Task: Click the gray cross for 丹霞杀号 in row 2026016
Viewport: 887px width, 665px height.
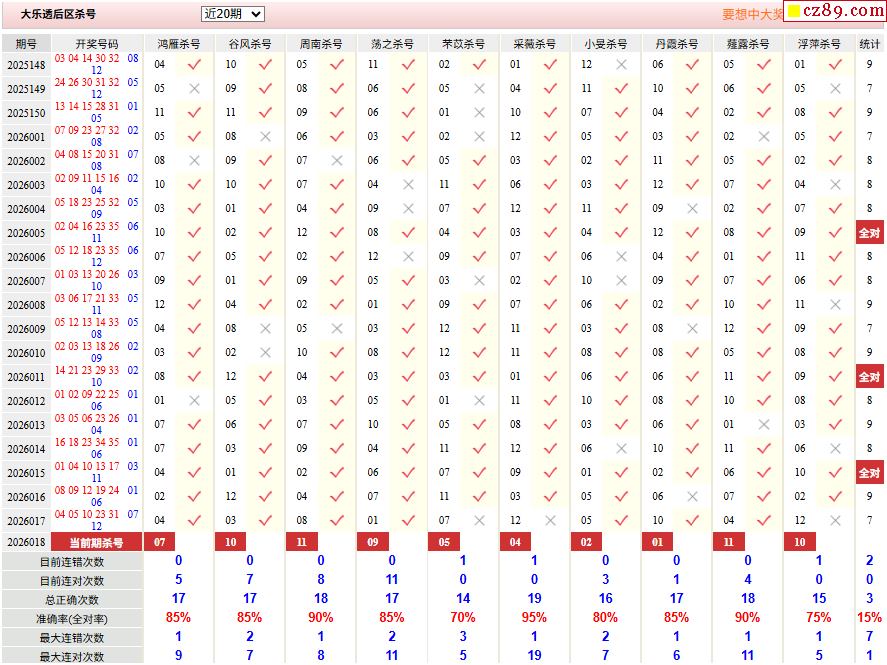Action: coord(692,496)
